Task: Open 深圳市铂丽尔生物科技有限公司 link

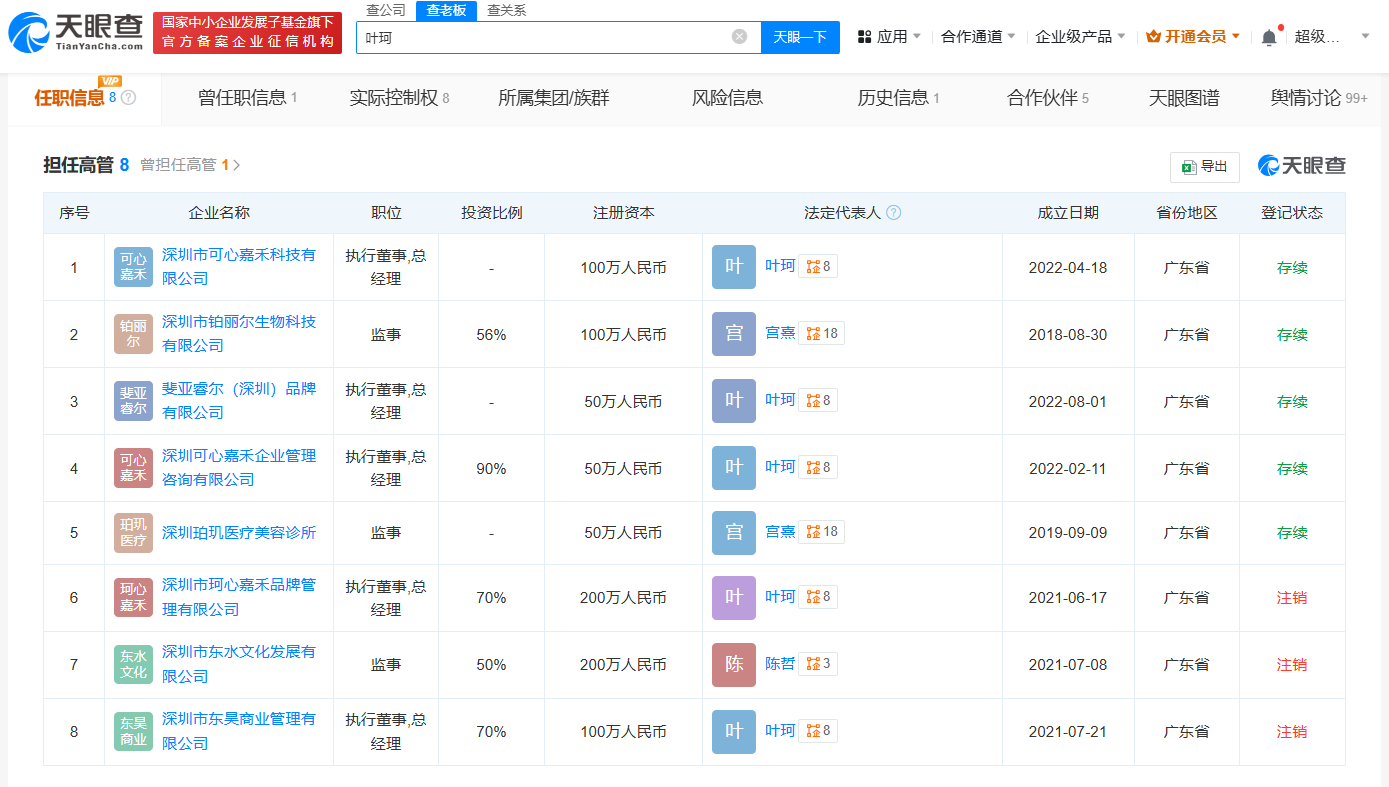Action: [x=239, y=334]
